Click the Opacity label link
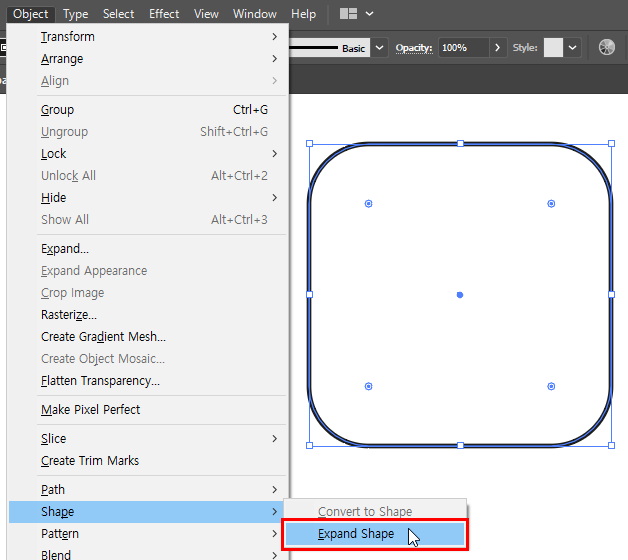This screenshot has height=560, width=628. (x=413, y=48)
